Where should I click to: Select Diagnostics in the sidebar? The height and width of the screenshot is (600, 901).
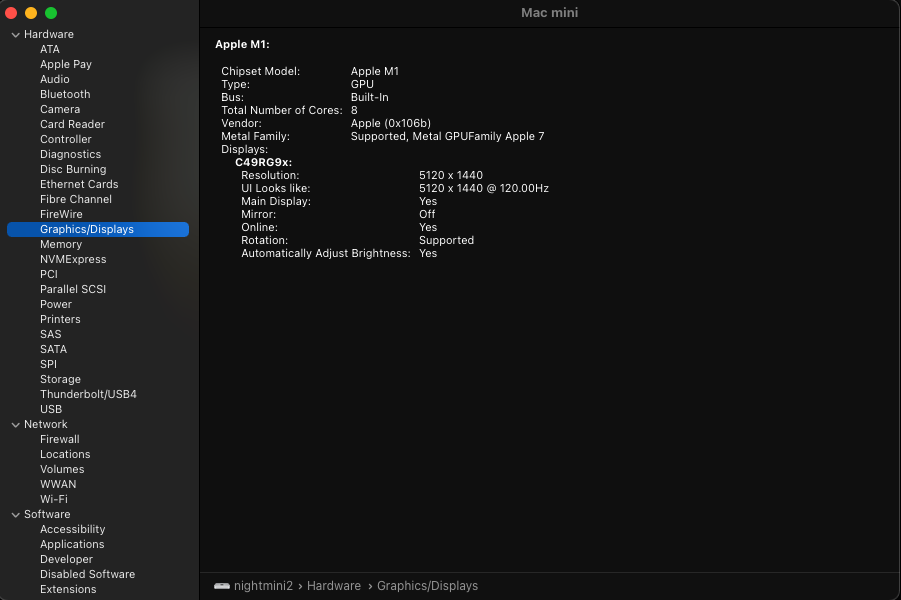coord(70,154)
